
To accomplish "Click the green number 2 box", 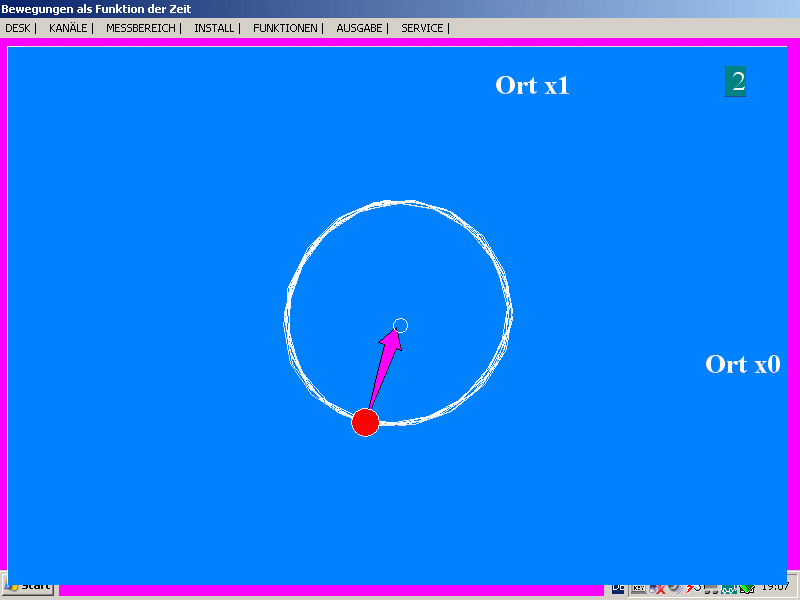I will click(736, 82).
